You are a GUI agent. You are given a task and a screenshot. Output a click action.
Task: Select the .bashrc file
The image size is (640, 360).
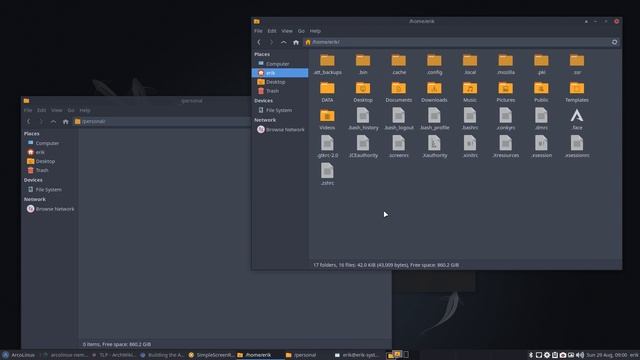(x=470, y=120)
